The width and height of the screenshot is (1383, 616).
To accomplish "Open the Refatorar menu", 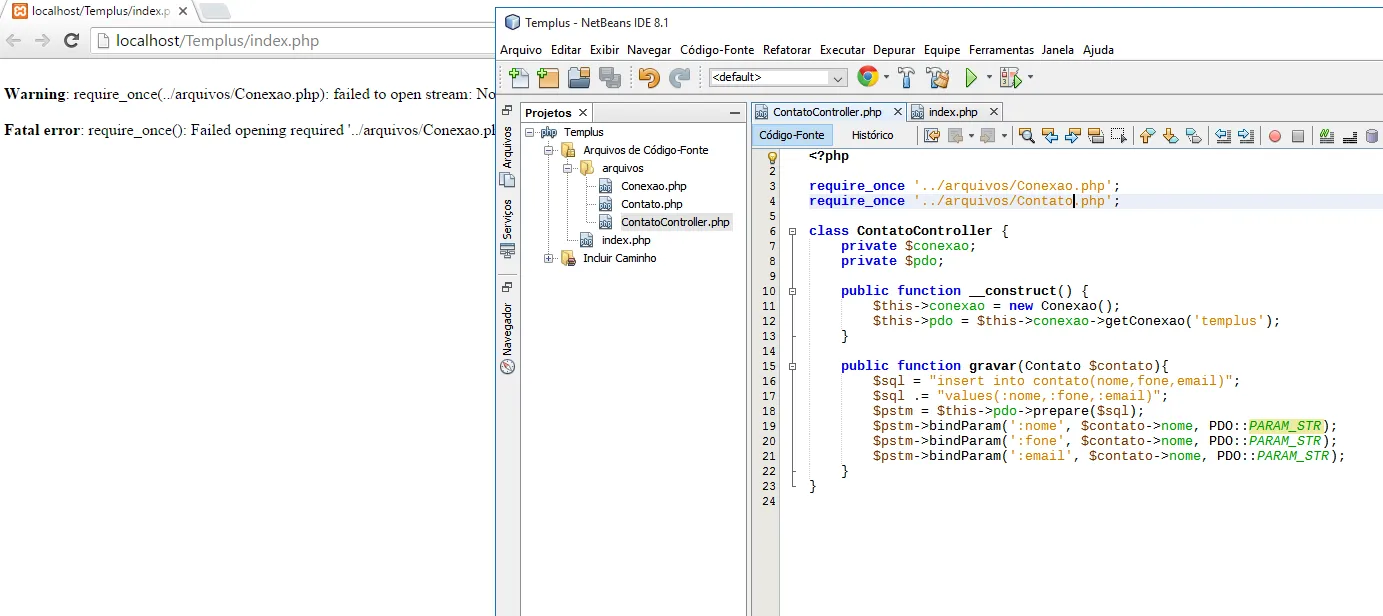I will coord(786,50).
